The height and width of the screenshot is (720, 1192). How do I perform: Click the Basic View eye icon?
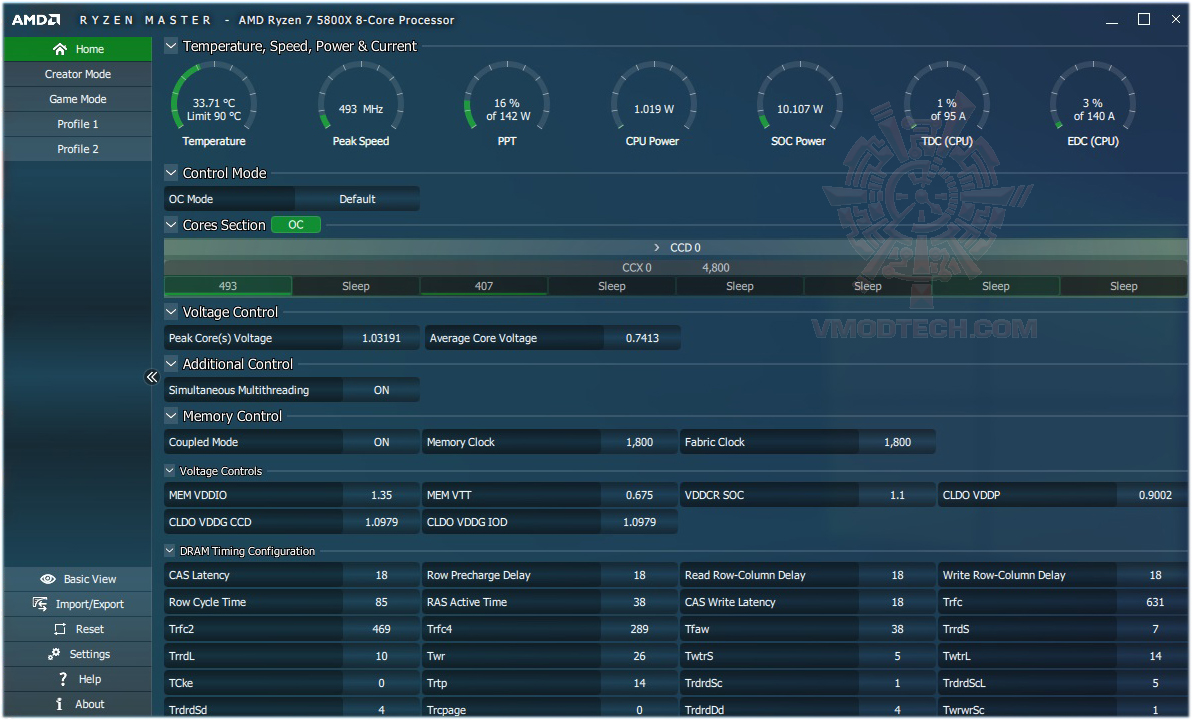pos(48,579)
